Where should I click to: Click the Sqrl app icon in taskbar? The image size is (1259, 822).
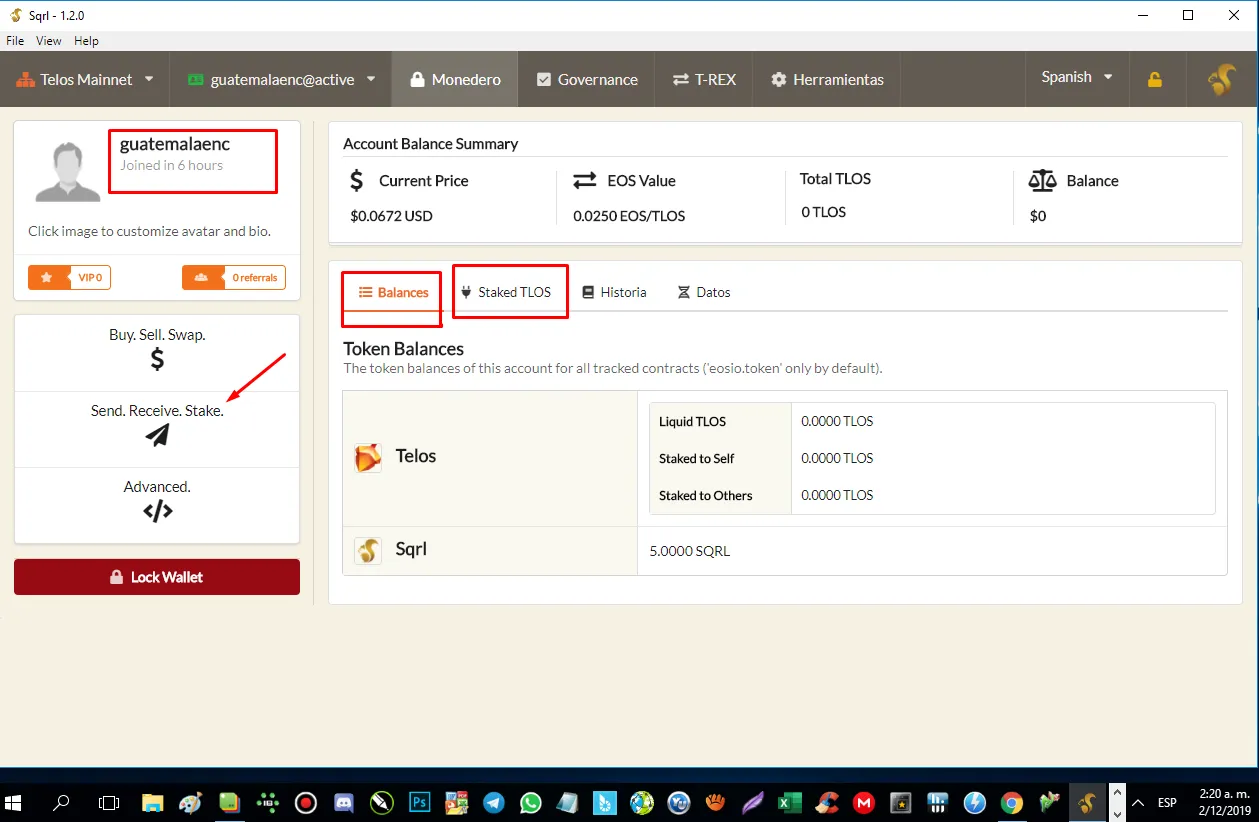1087,803
